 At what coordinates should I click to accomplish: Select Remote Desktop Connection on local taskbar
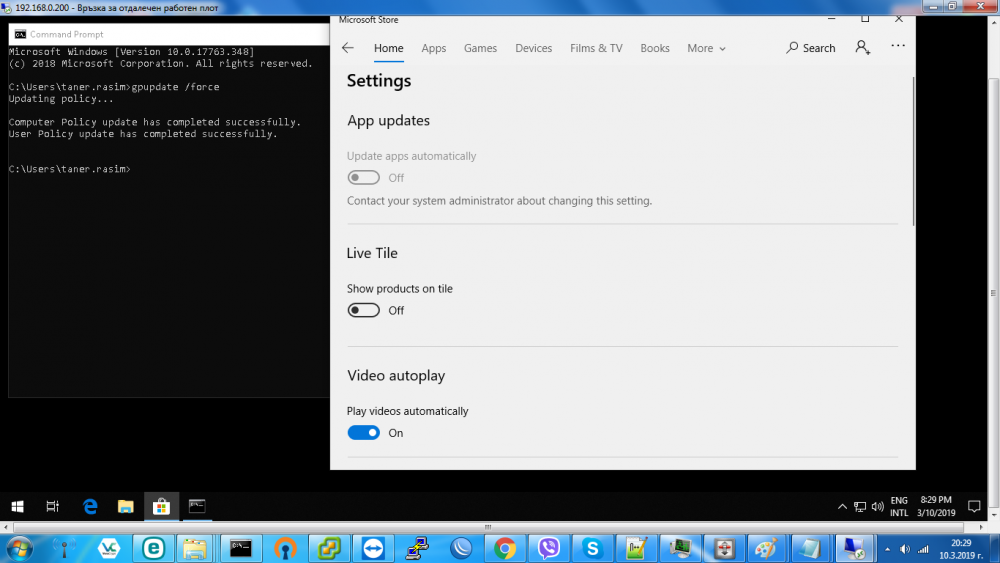click(854, 548)
